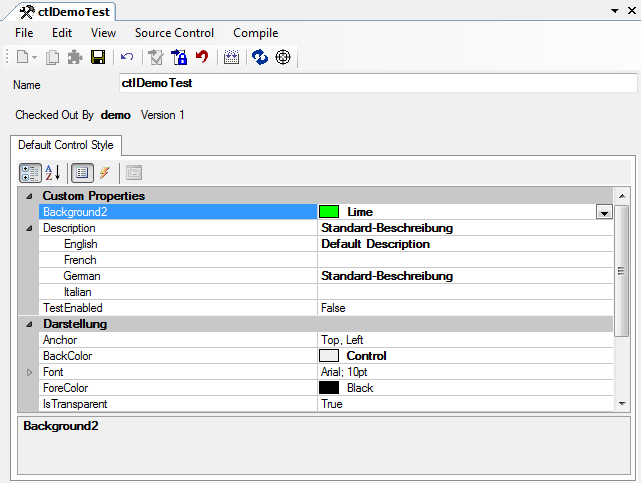
Task: Toggle Alphabetical sort of properties
Action: (x=53, y=172)
